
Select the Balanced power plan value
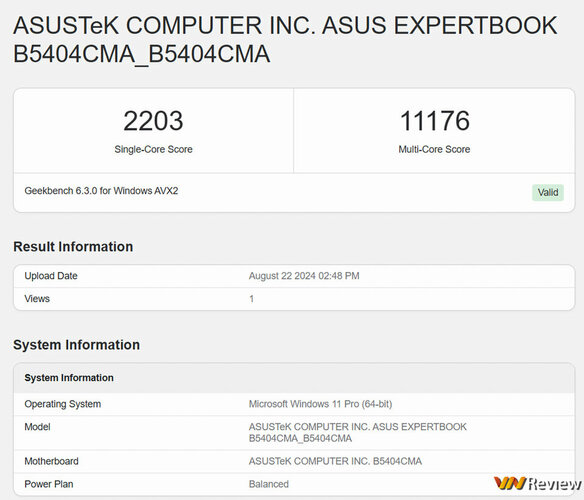[x=269, y=484]
